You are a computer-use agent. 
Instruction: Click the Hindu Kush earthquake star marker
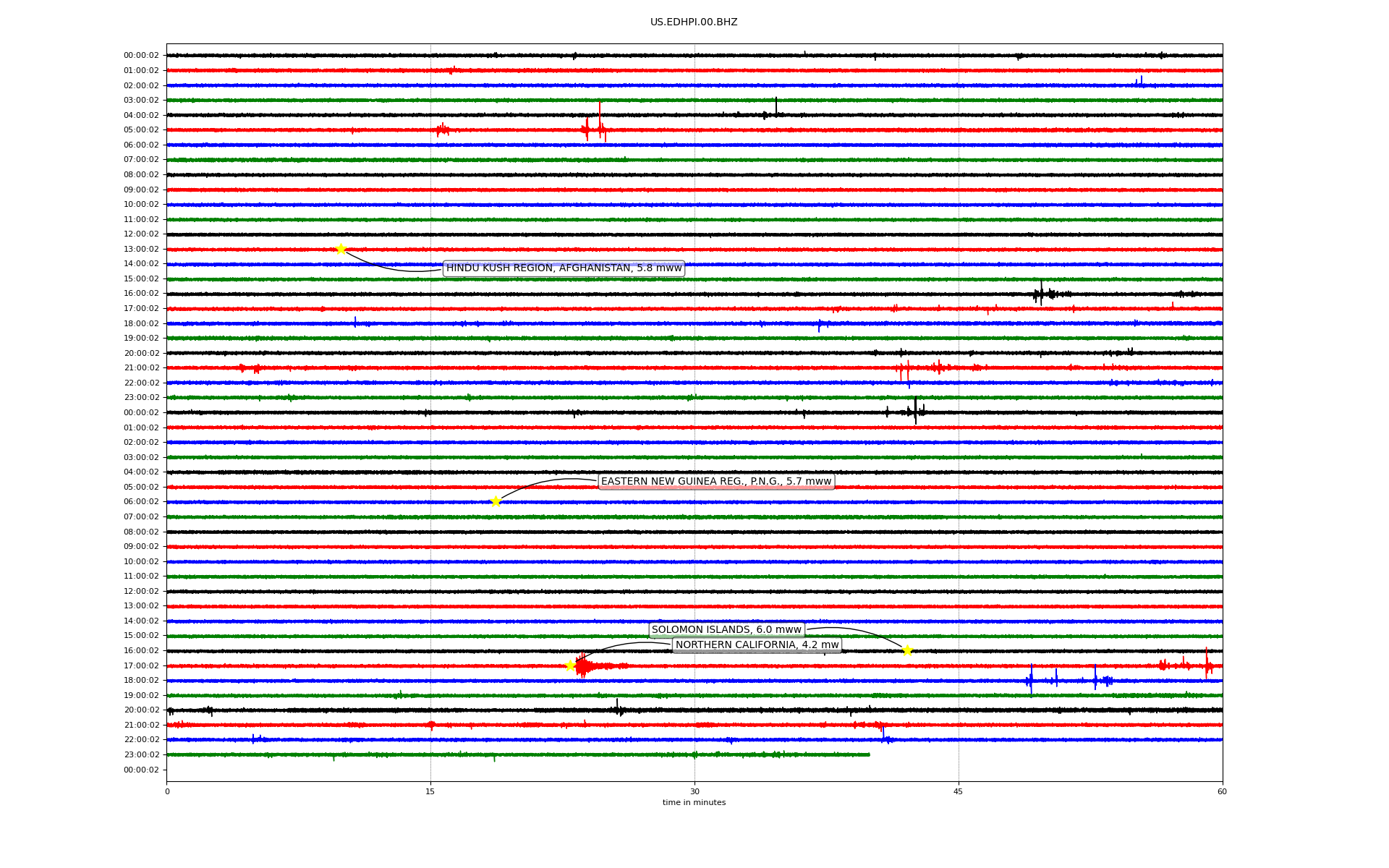click(x=341, y=249)
